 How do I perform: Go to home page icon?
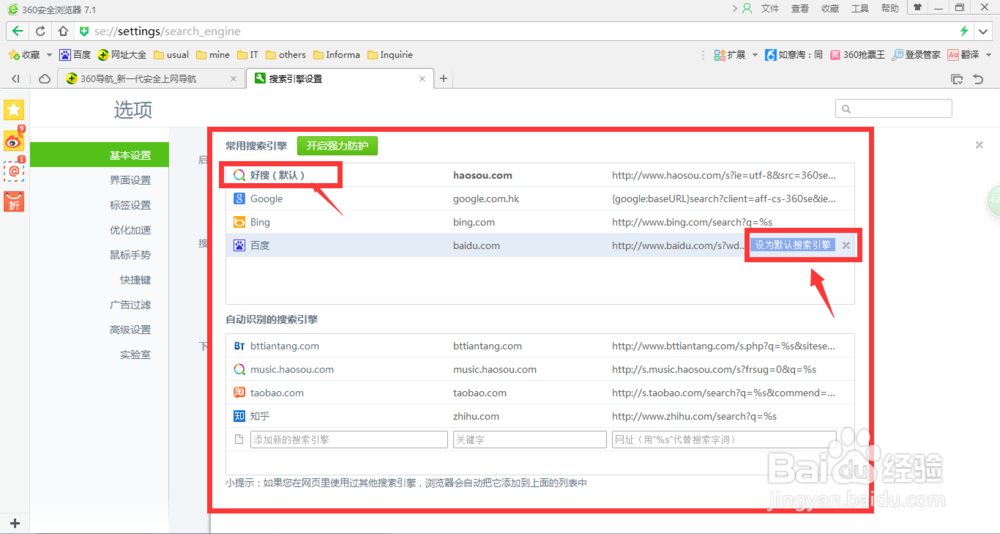click(x=62, y=31)
